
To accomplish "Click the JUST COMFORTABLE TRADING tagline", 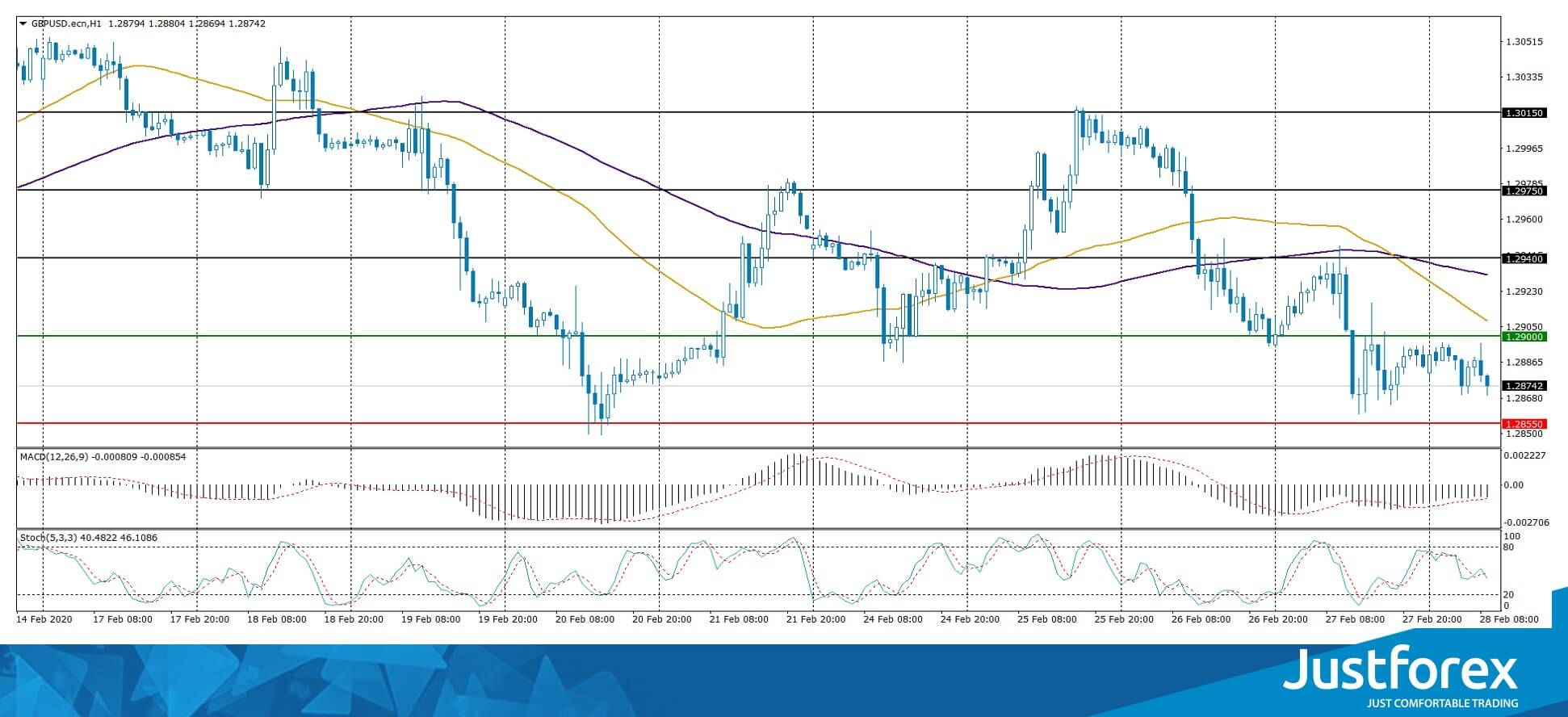I will click(1442, 703).
